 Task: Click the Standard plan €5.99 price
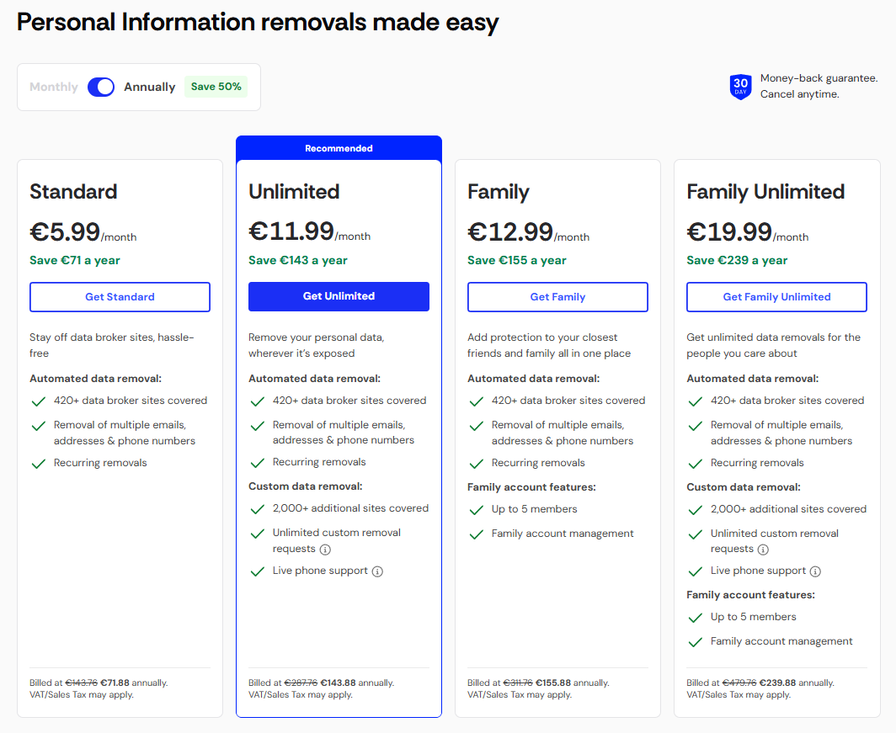pos(65,232)
